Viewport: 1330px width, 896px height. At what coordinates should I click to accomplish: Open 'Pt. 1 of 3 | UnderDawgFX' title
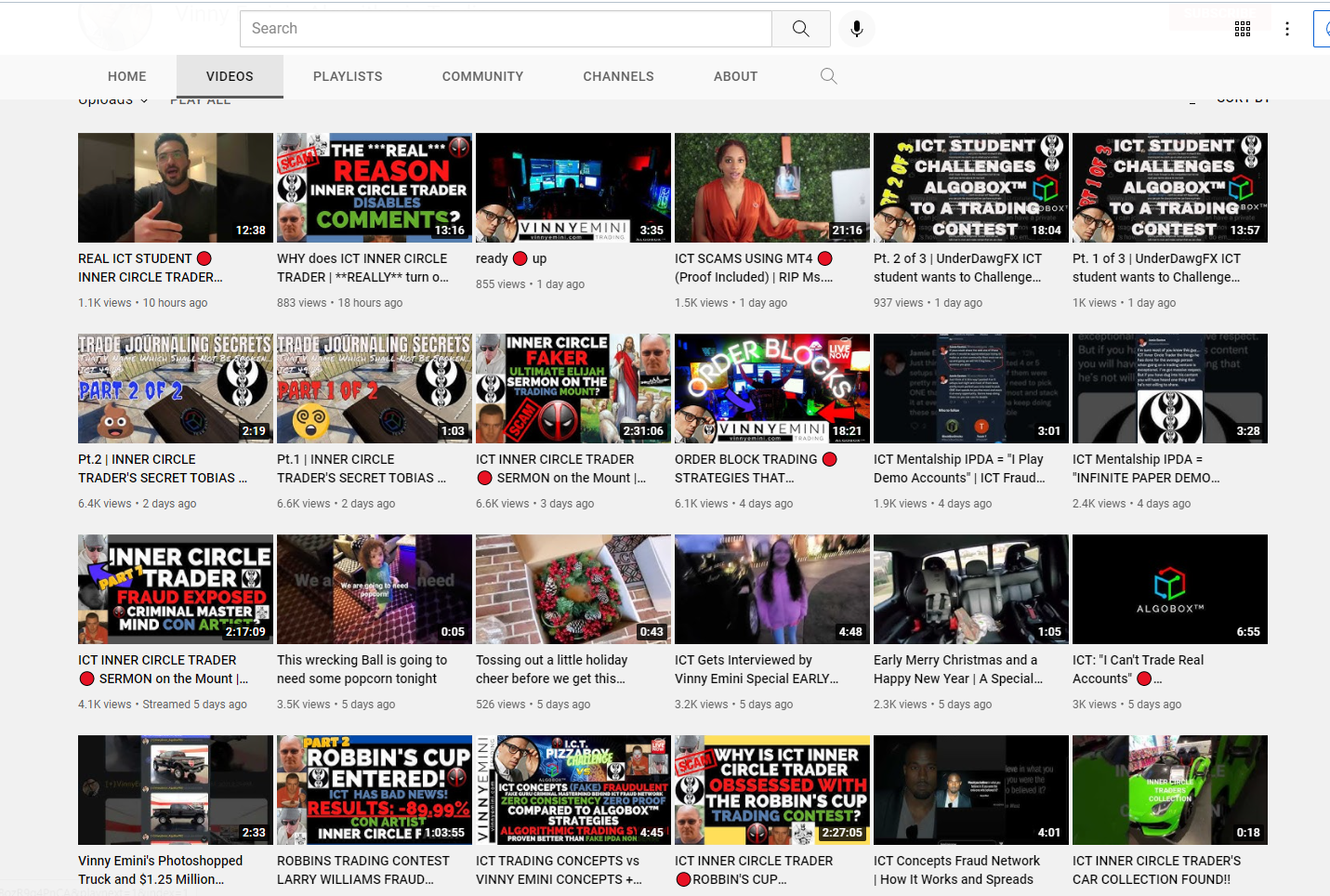(x=1156, y=268)
